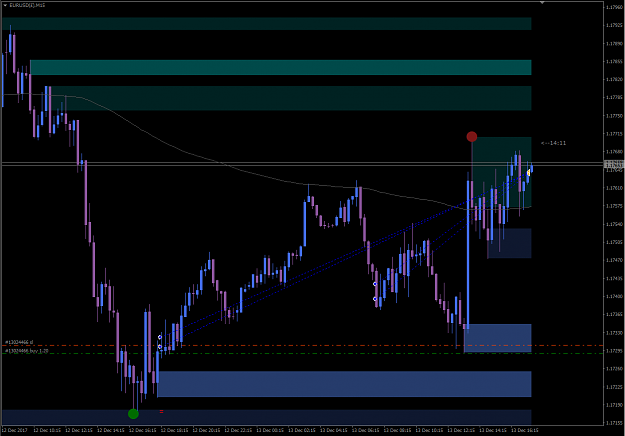Click the small red marker beside green circle
This screenshot has width=625, height=436.
pyautogui.click(x=161, y=411)
